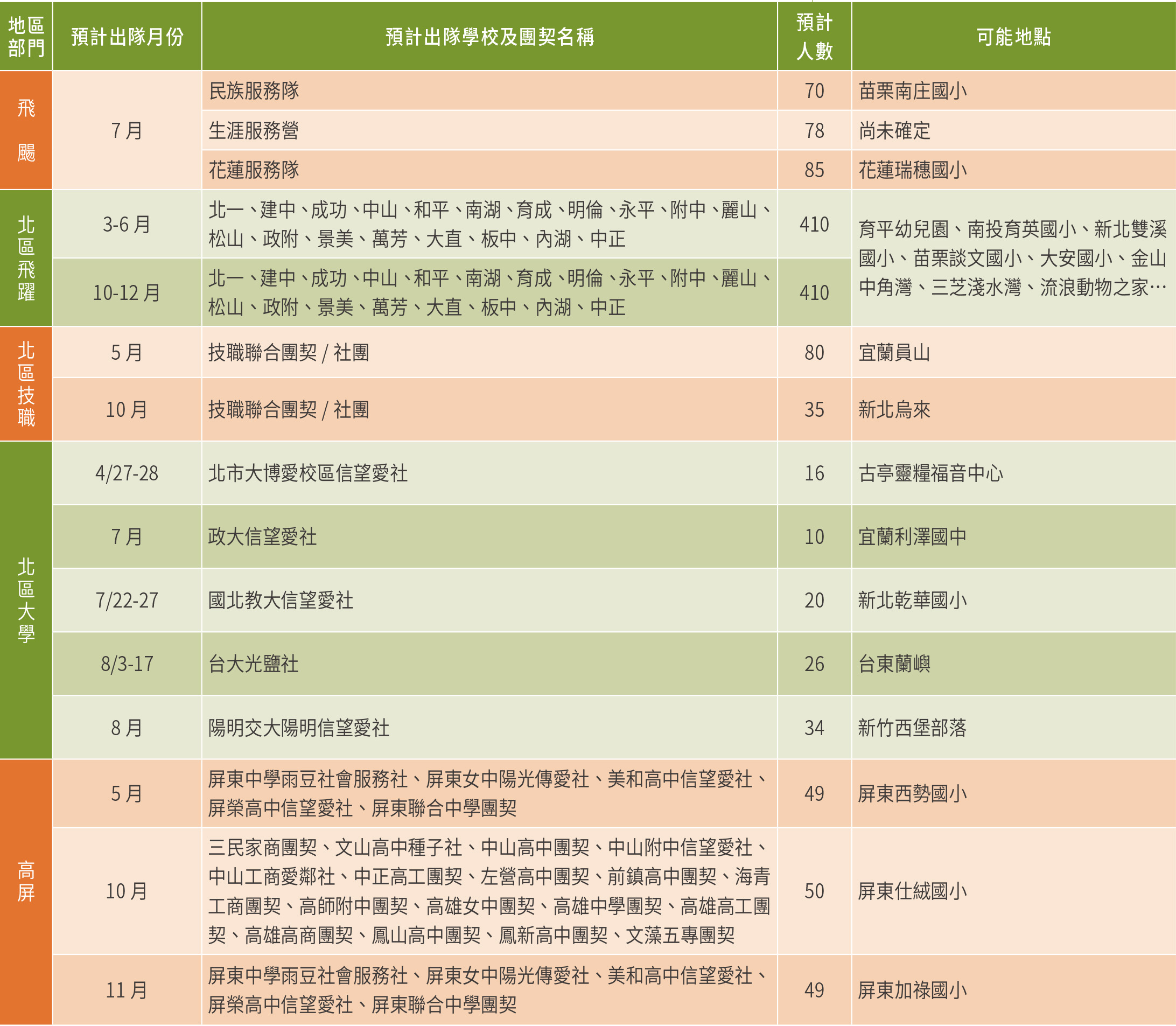This screenshot has height=1026, width=1176.
Task: Click the 410 count in 3-6 月 row
Action: 814,224
